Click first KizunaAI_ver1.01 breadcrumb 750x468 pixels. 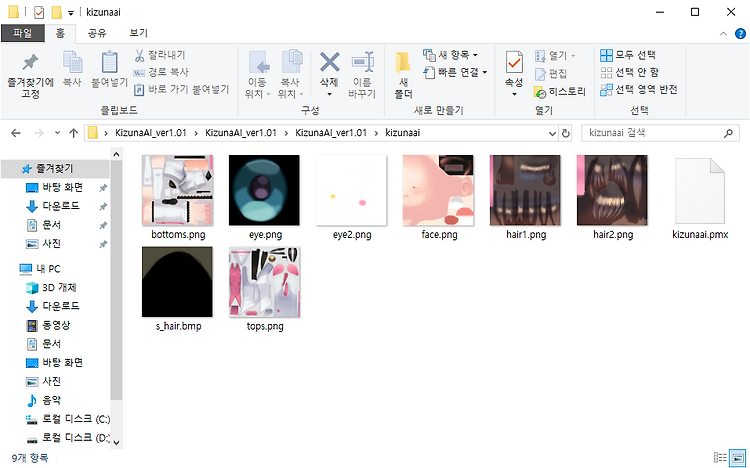151,133
